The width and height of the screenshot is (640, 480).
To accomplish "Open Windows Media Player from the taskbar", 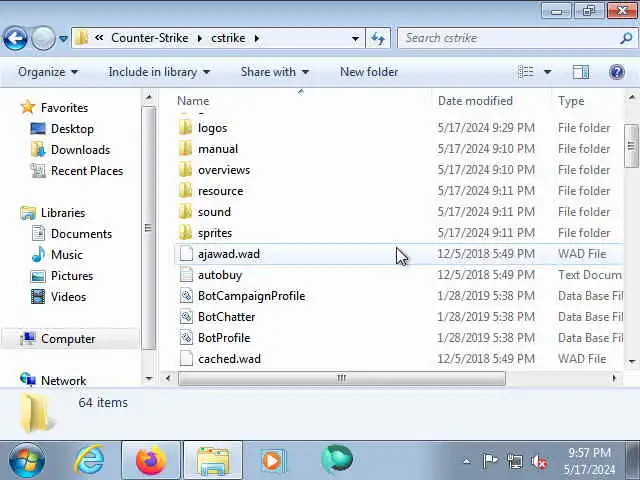I will coord(273,461).
